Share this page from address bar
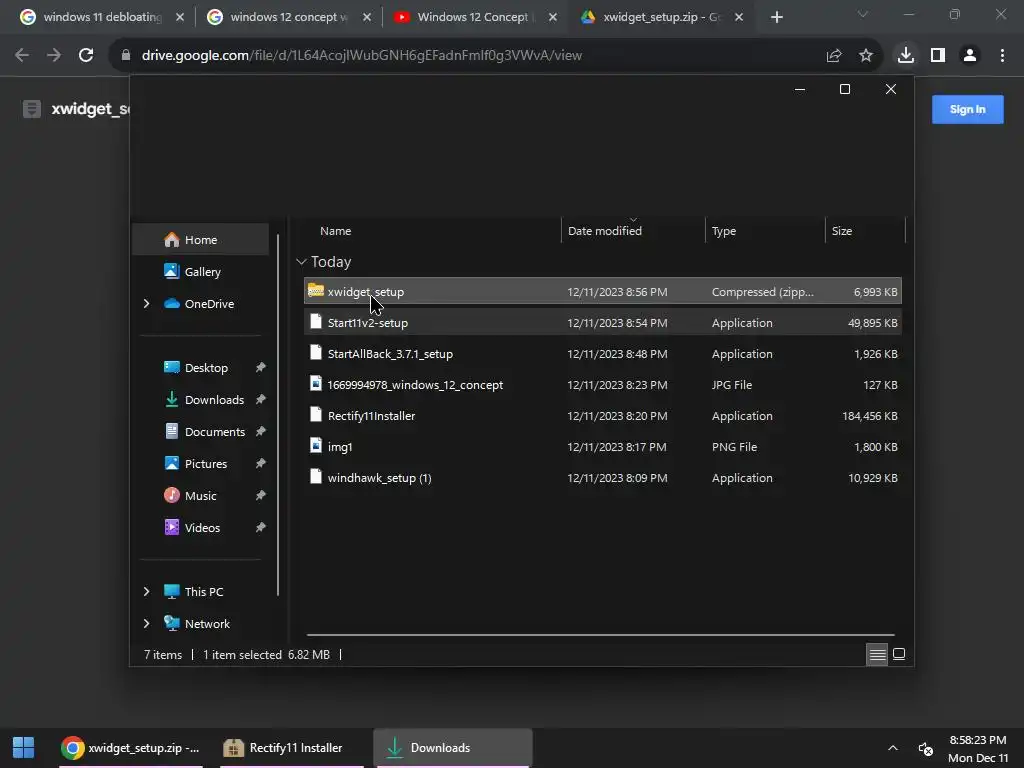The width and height of the screenshot is (1024, 768). tap(834, 56)
